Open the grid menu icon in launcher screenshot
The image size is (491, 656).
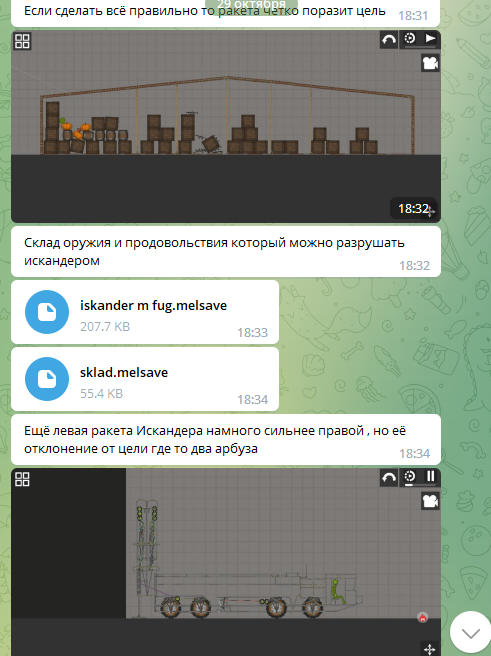22,479
